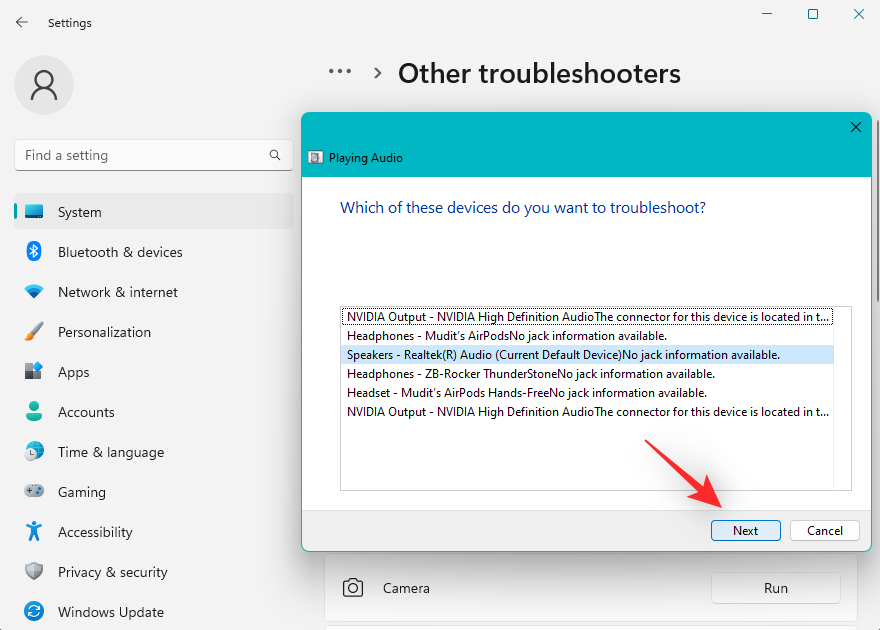880x630 pixels.
Task: Go to Gaming settings
Action: pyautogui.click(x=154, y=492)
